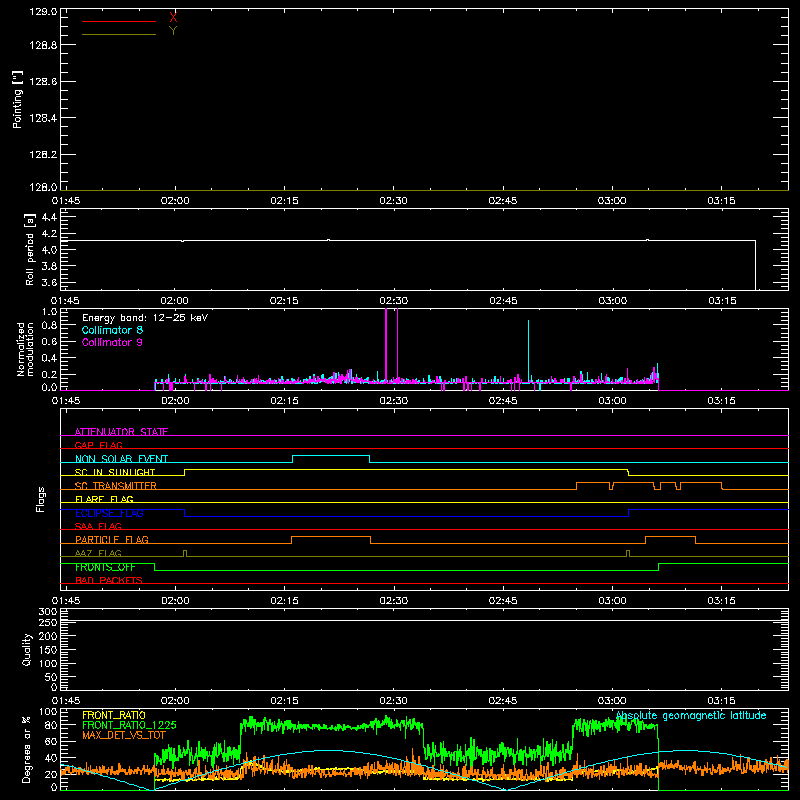Click the white Quality line at 250
Screen dimensions: 800x800
pos(424,621)
